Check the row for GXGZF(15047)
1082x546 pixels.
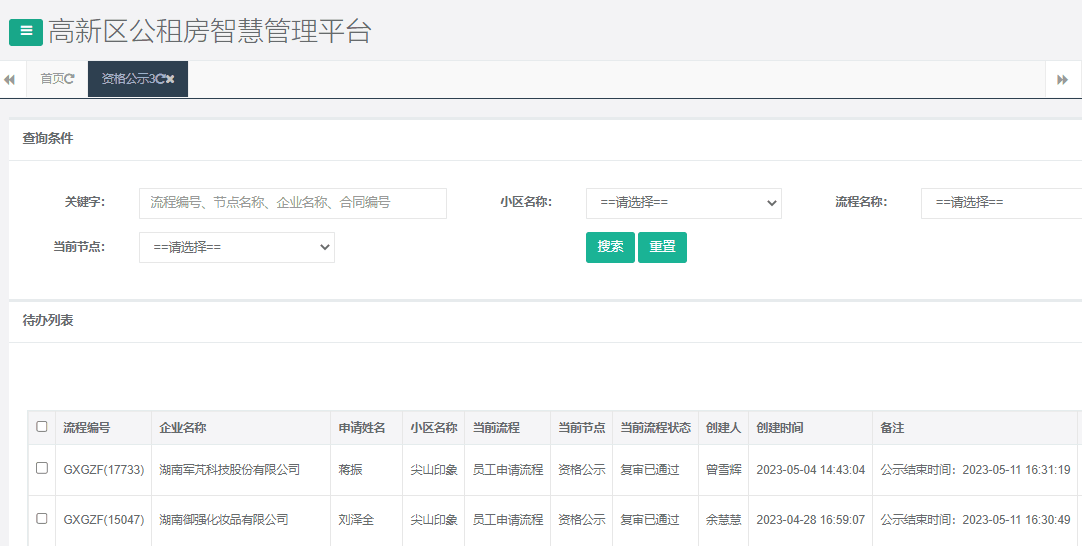pyautogui.click(x=42, y=519)
